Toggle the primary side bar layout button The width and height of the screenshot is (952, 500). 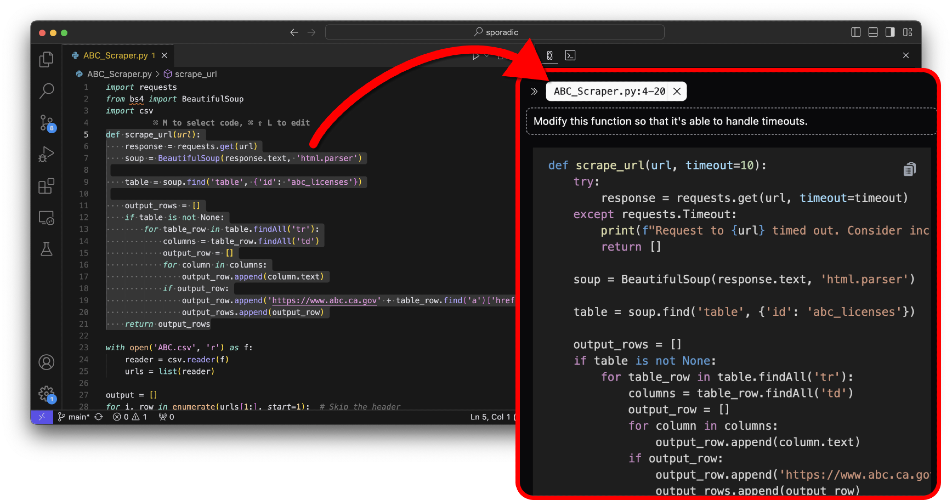pyautogui.click(x=855, y=32)
